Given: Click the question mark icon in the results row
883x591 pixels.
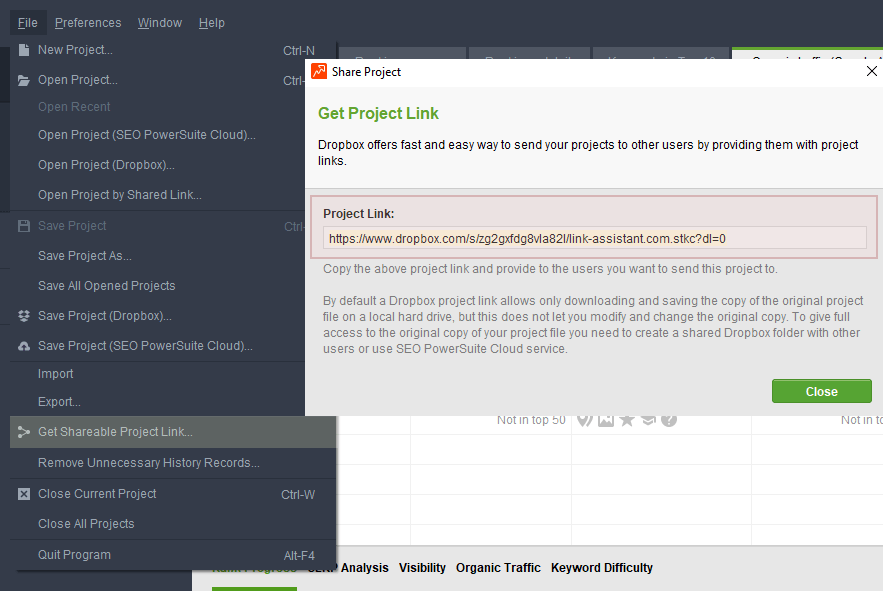Looking at the screenshot, I should [669, 420].
